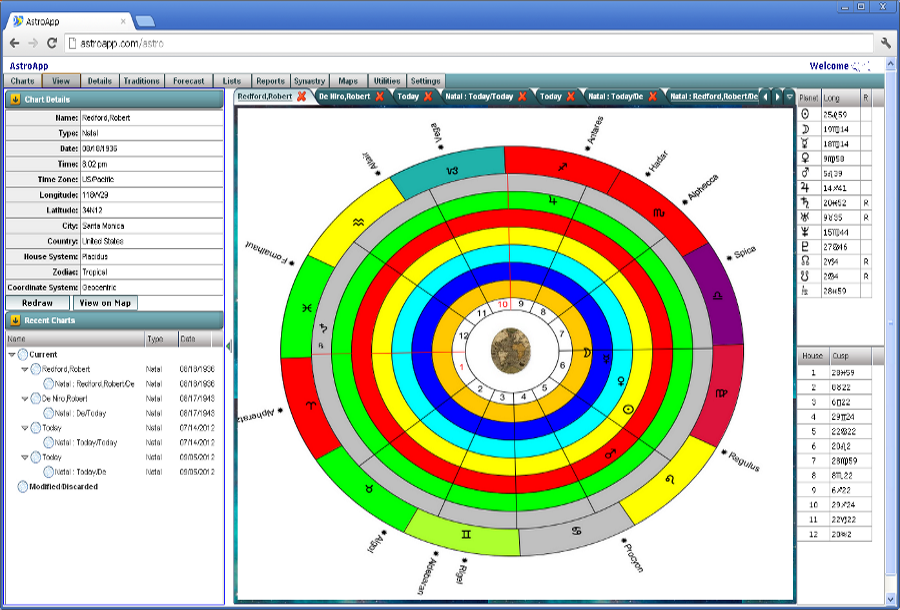Click browser wrench settings icon
The image size is (900, 610).
tap(885, 43)
